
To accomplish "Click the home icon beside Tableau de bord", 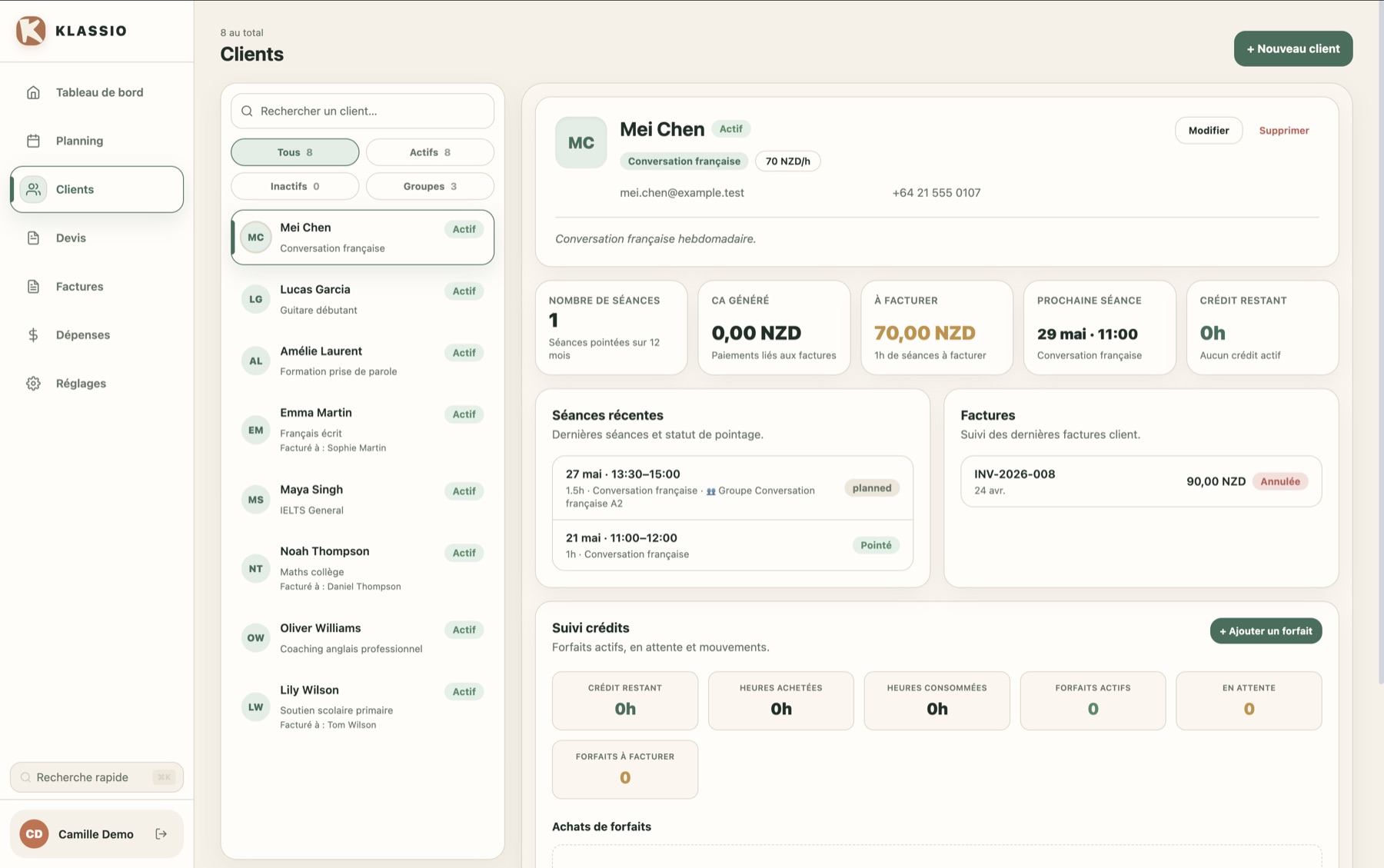I will pyautogui.click(x=33, y=92).
